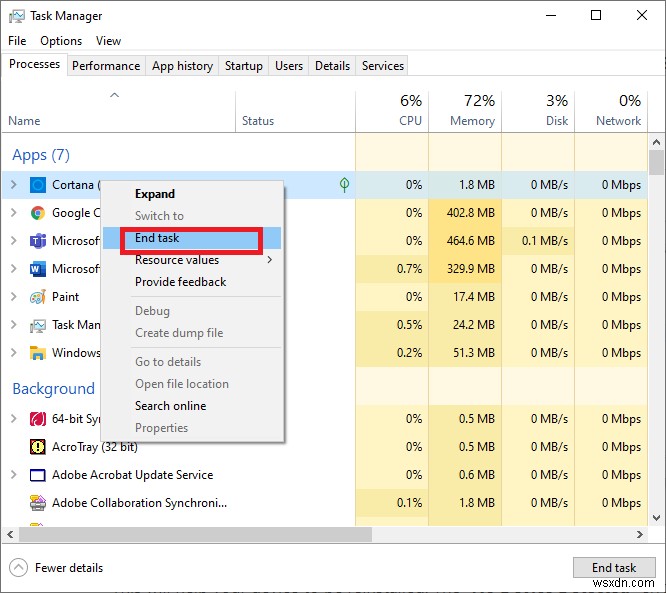Click the vertical scrollbar down arrow
The height and width of the screenshot is (593, 666).
pyautogui.click(x=656, y=518)
